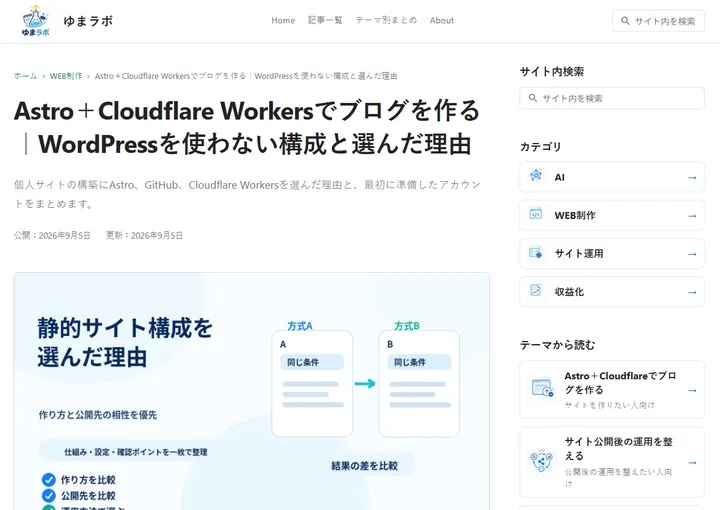The image size is (720, 510).
Task: Click the article title breadcrumb text
Action: click(x=246, y=76)
